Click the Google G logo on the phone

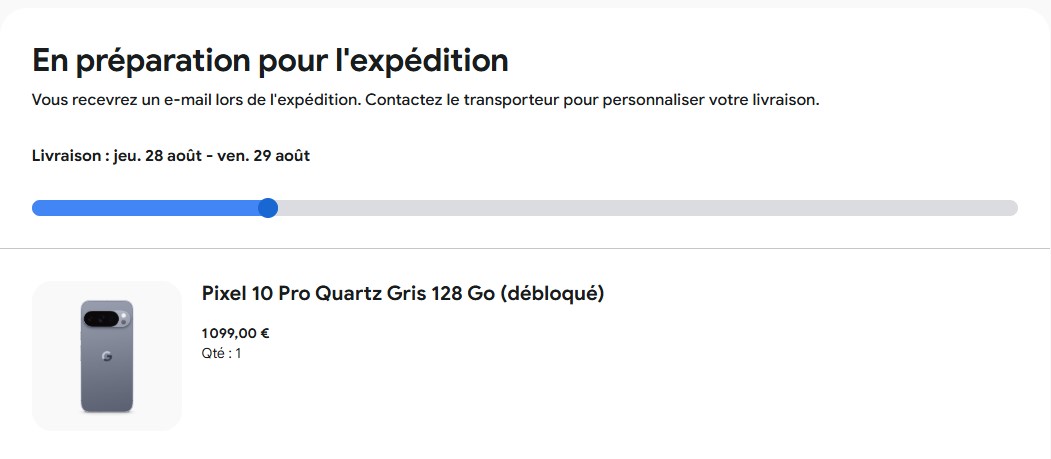click(106, 357)
